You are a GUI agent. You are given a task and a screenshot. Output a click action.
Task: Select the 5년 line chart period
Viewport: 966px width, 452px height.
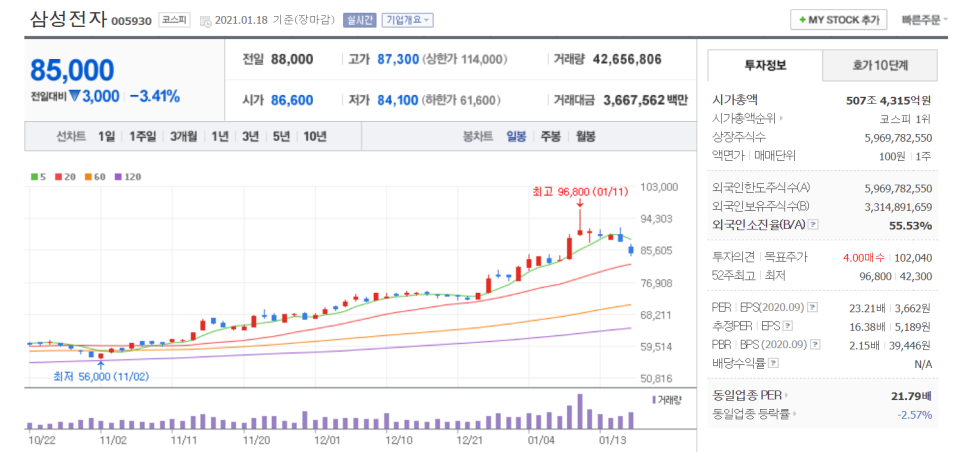(x=281, y=137)
